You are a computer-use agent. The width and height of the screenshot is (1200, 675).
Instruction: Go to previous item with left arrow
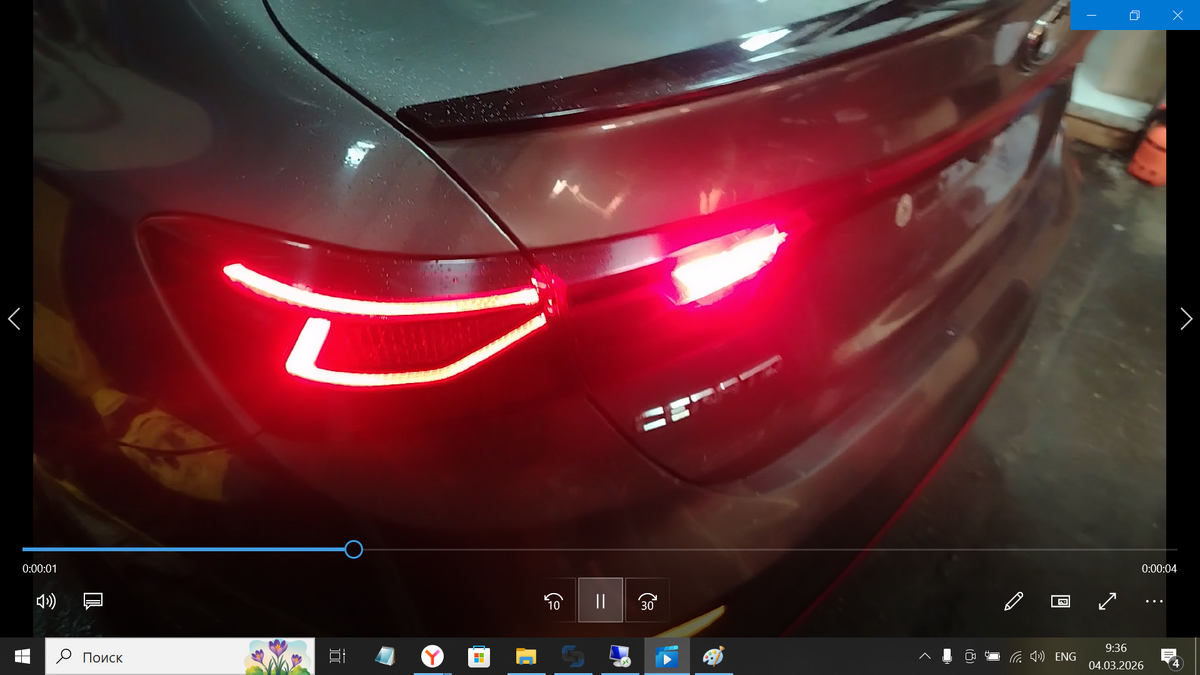(14, 319)
